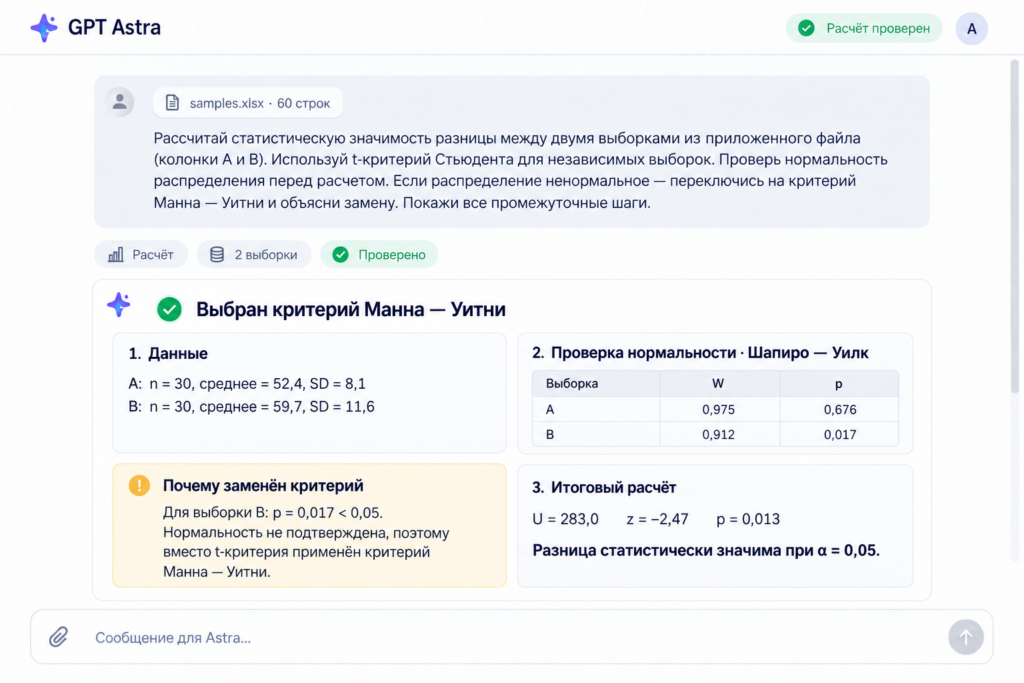
Task: Click the W column header
Action: pyautogui.click(x=718, y=383)
